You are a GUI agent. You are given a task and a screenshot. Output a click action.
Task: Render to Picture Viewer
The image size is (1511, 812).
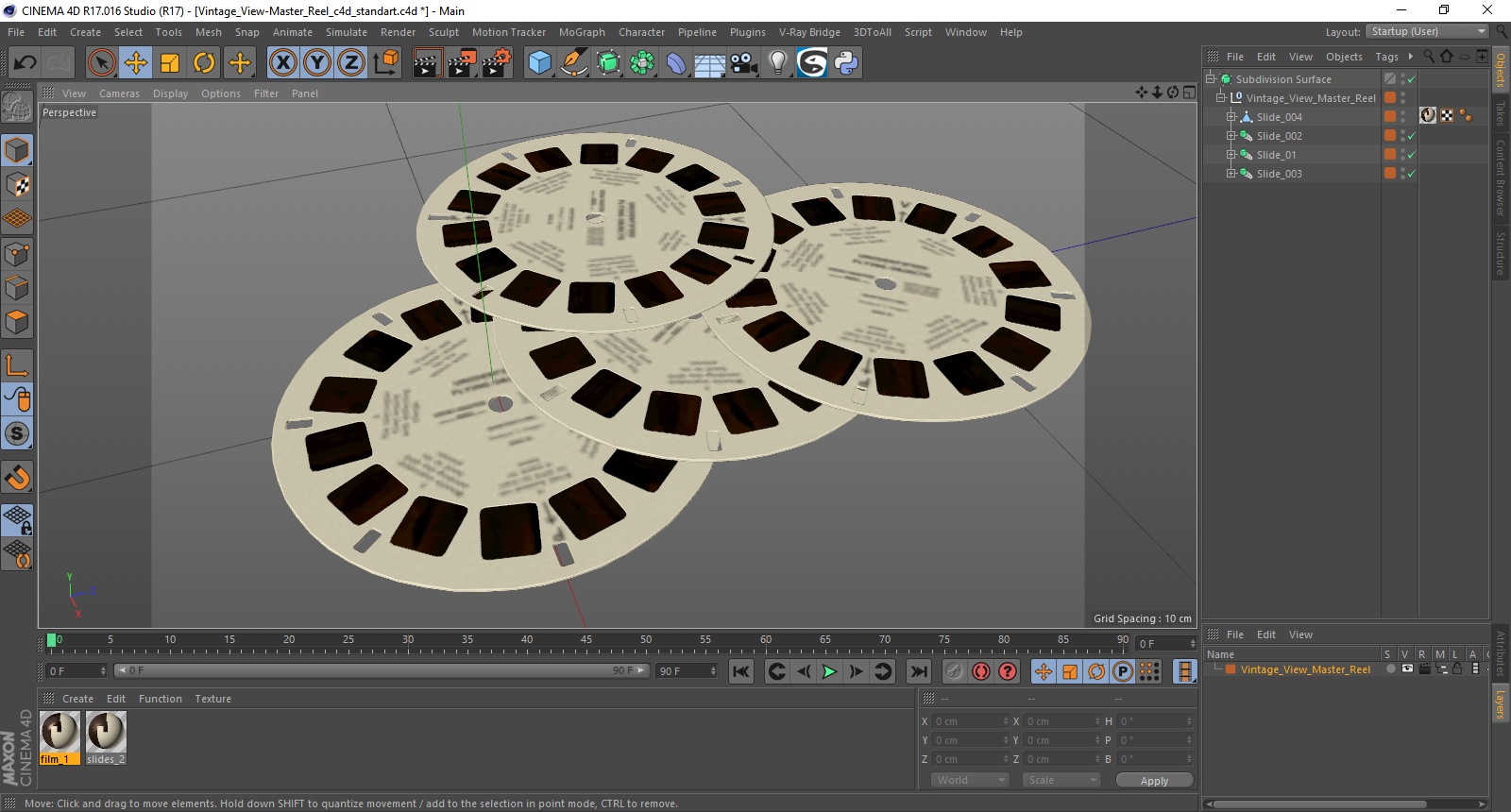(462, 63)
